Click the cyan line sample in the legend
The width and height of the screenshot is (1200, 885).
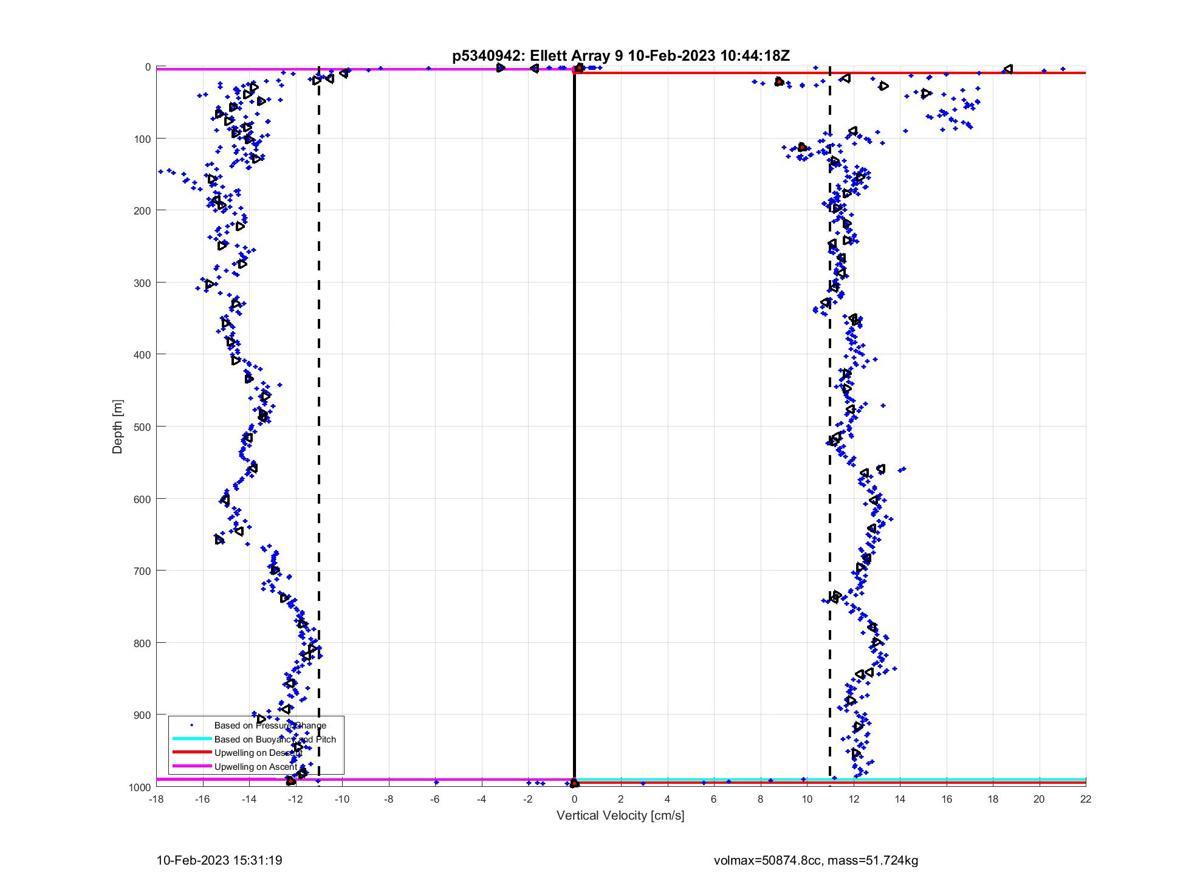pos(191,739)
